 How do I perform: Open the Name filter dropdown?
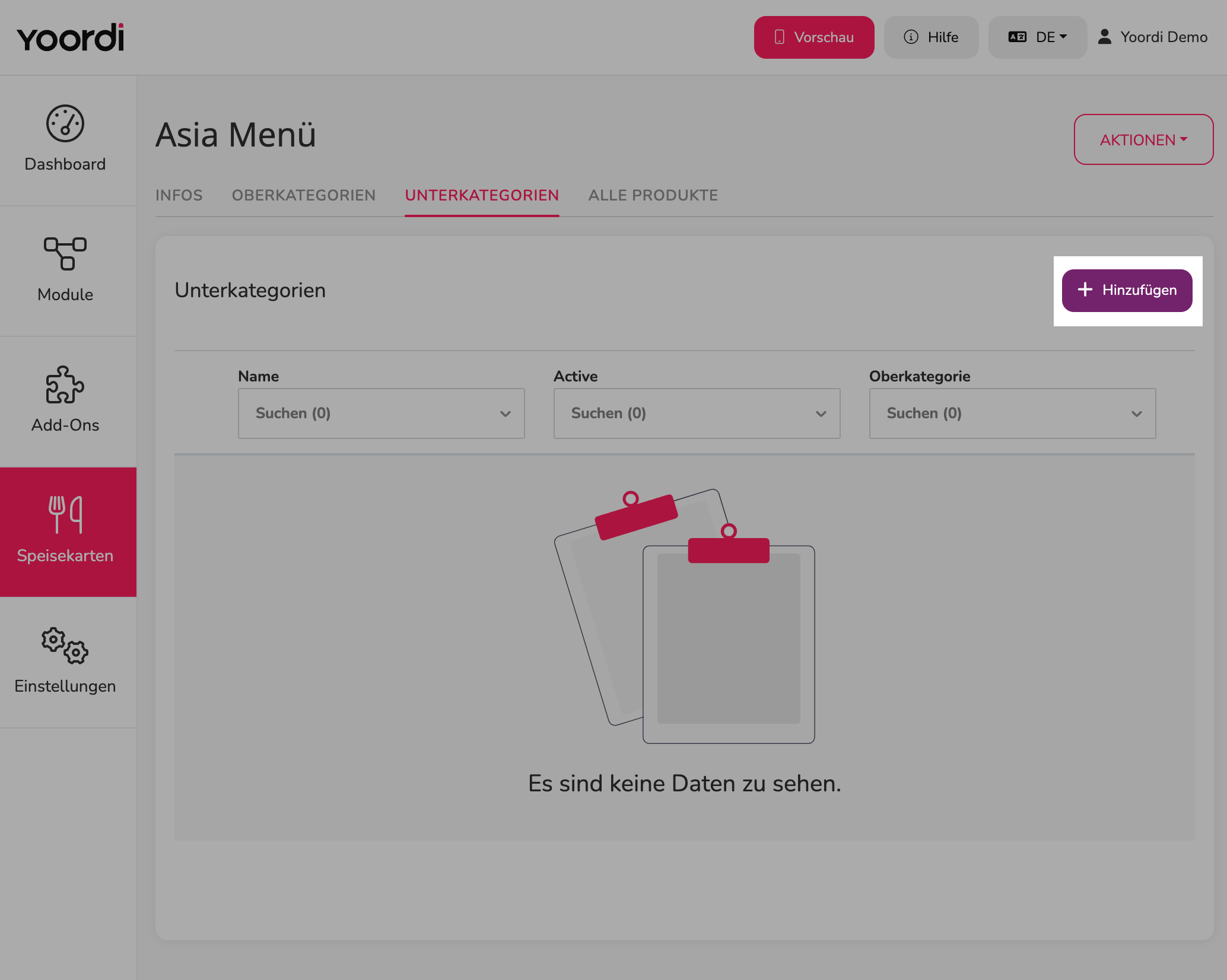(382, 413)
